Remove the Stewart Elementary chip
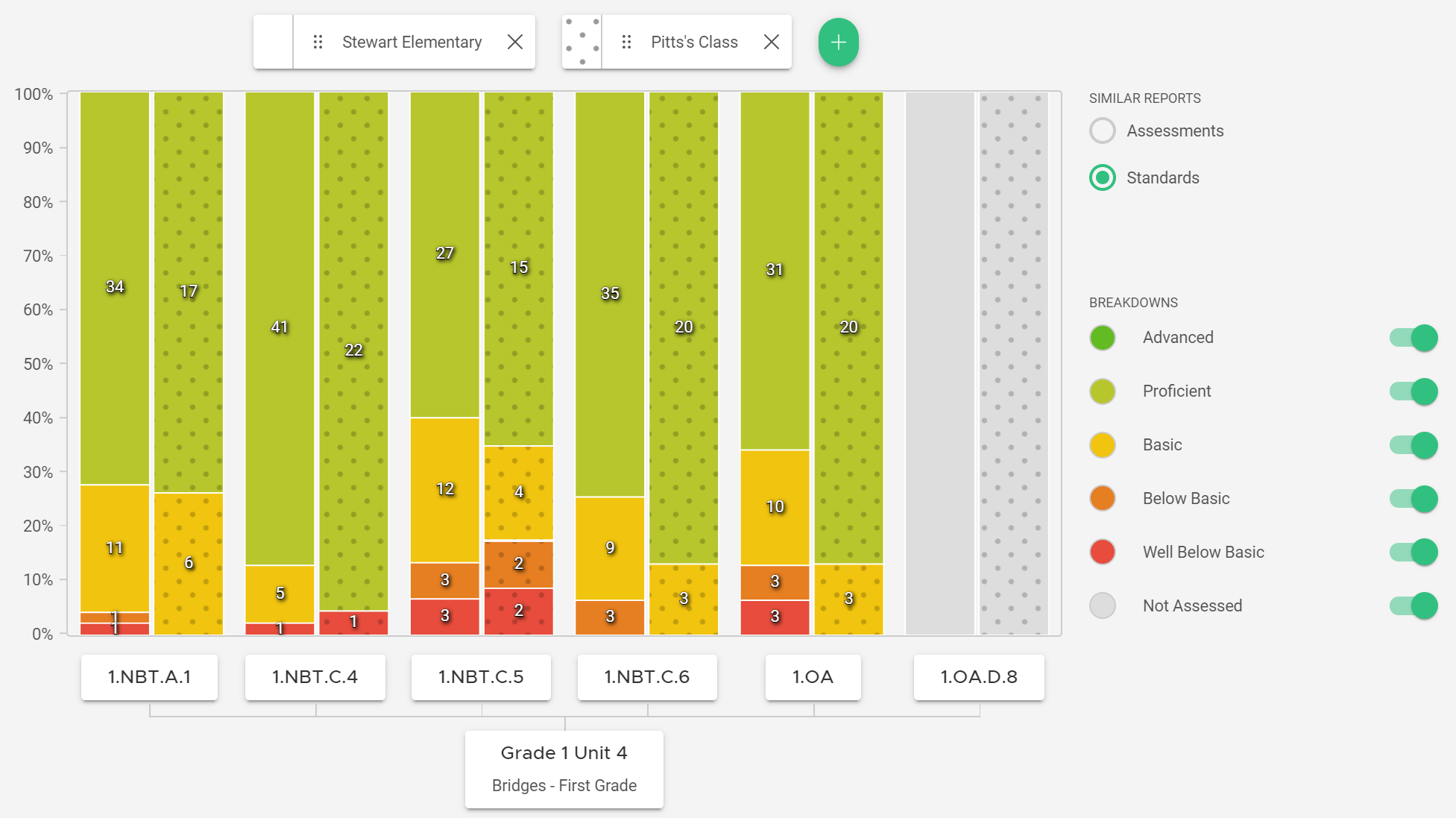This screenshot has width=1456, height=818. pos(514,42)
